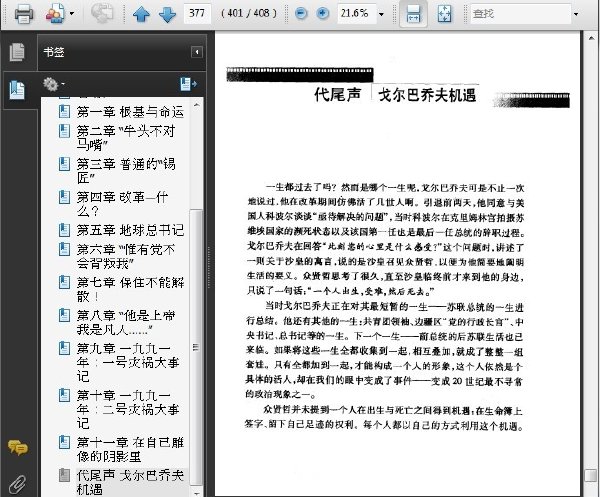Go to next page with down arrow
The height and width of the screenshot is (497, 600).
point(167,14)
